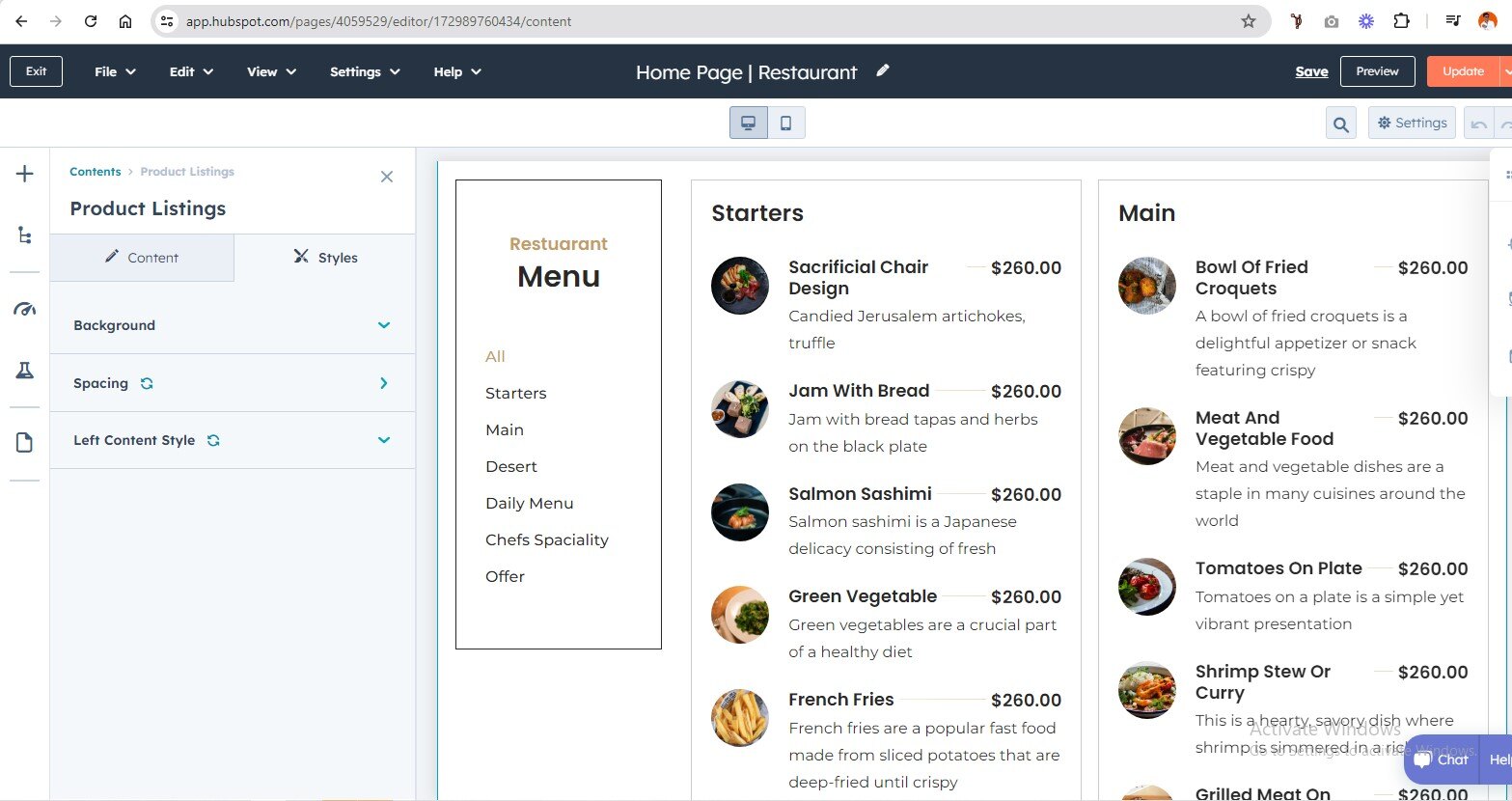
Task: Expand the Background section
Action: pyautogui.click(x=383, y=325)
